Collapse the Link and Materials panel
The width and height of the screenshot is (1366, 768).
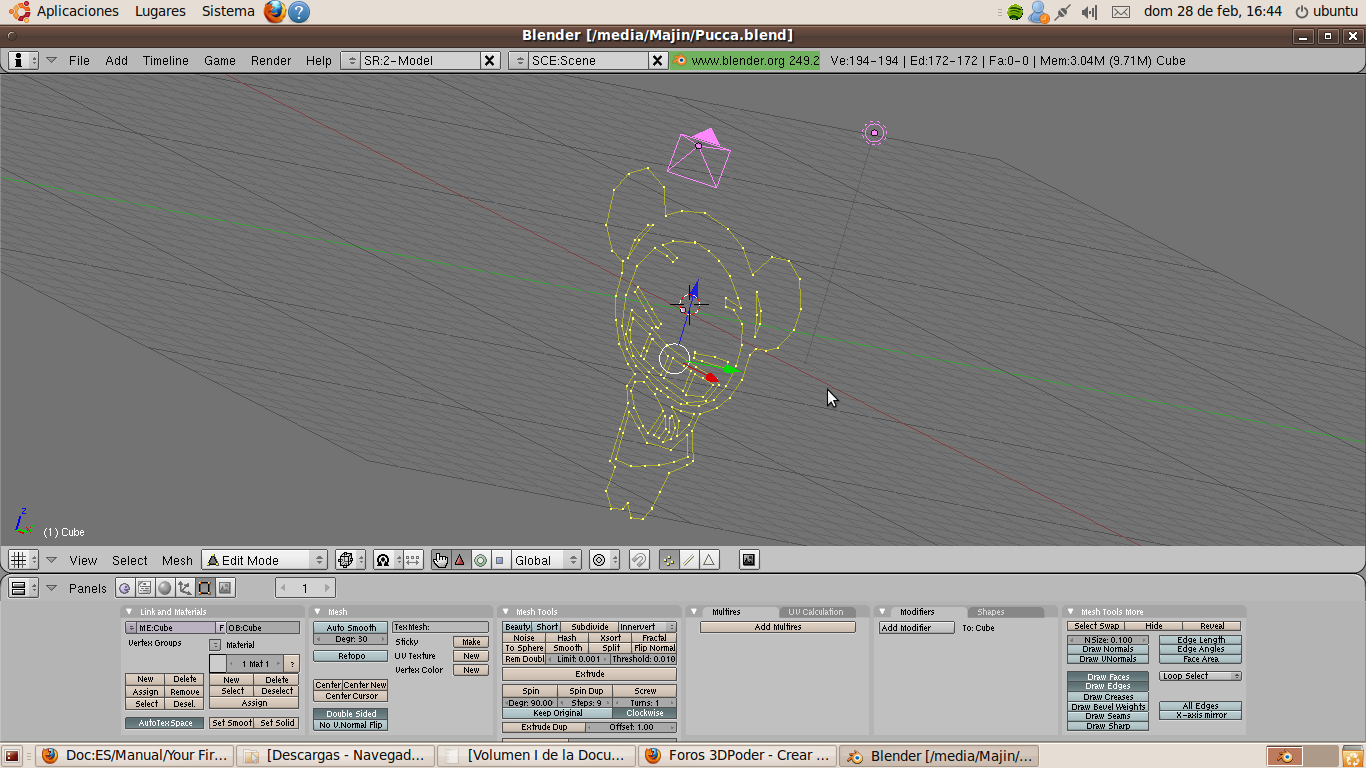[129, 611]
